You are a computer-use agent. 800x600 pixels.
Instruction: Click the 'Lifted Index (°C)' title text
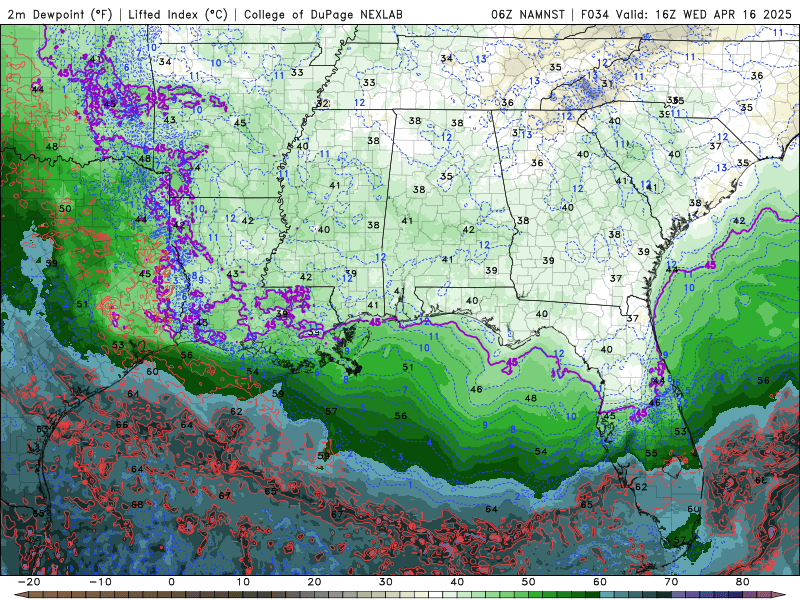177,14
